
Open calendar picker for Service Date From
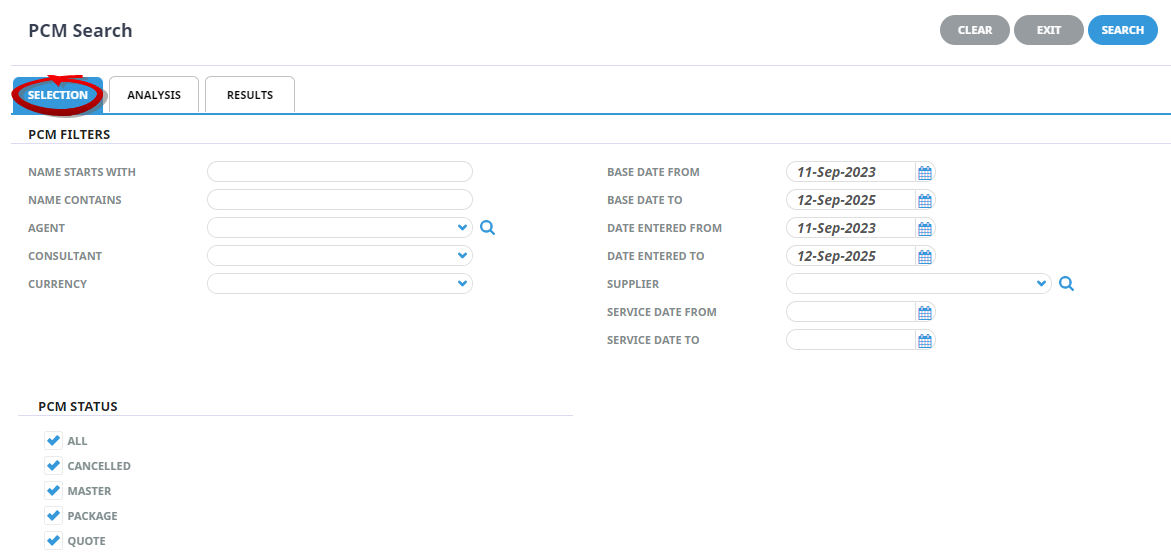pos(925,312)
